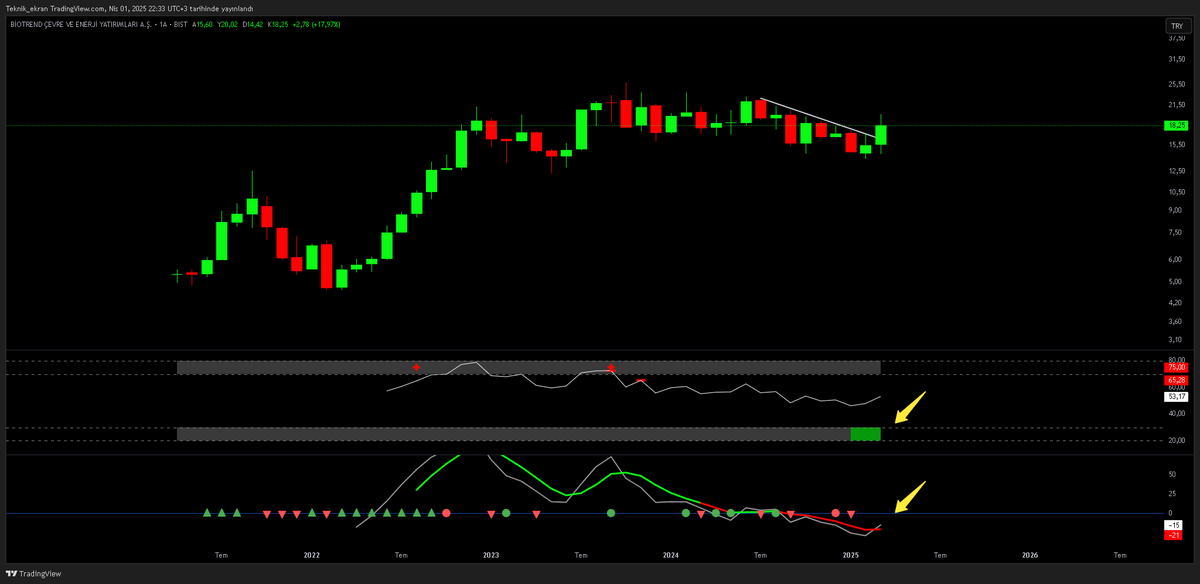Click the 20,00 indicator scale label

[x=1176, y=441]
